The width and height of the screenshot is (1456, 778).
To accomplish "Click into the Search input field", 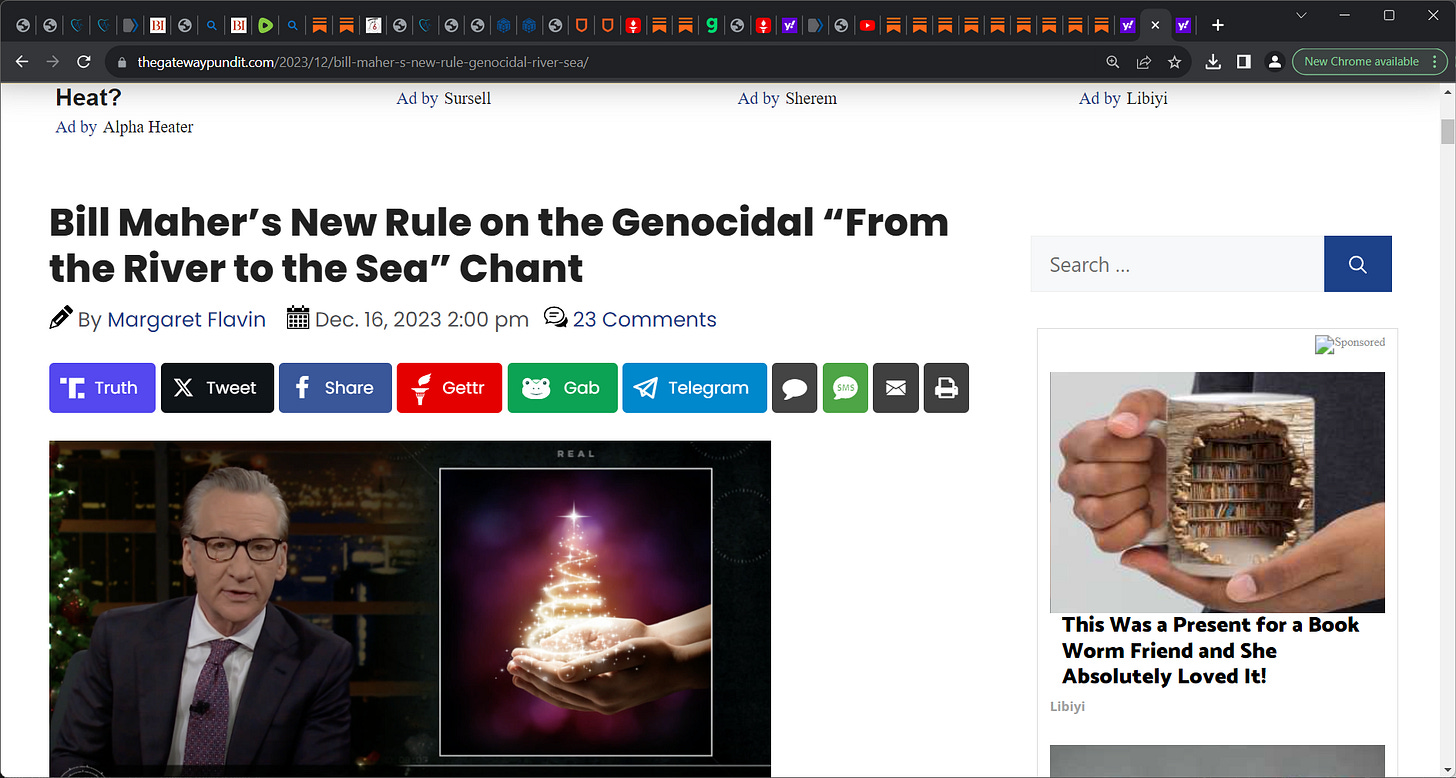I will click(1177, 264).
